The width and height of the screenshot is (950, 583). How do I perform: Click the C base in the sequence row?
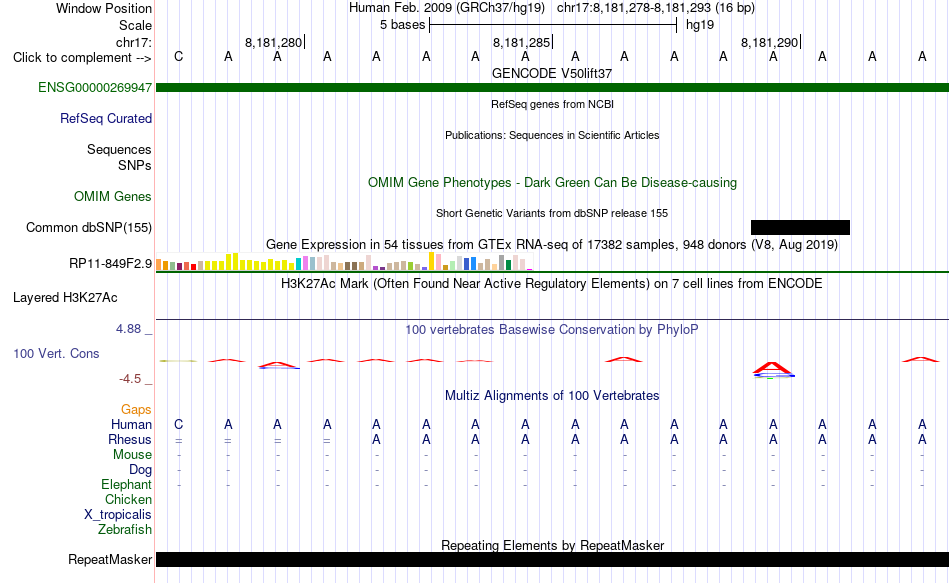178,56
